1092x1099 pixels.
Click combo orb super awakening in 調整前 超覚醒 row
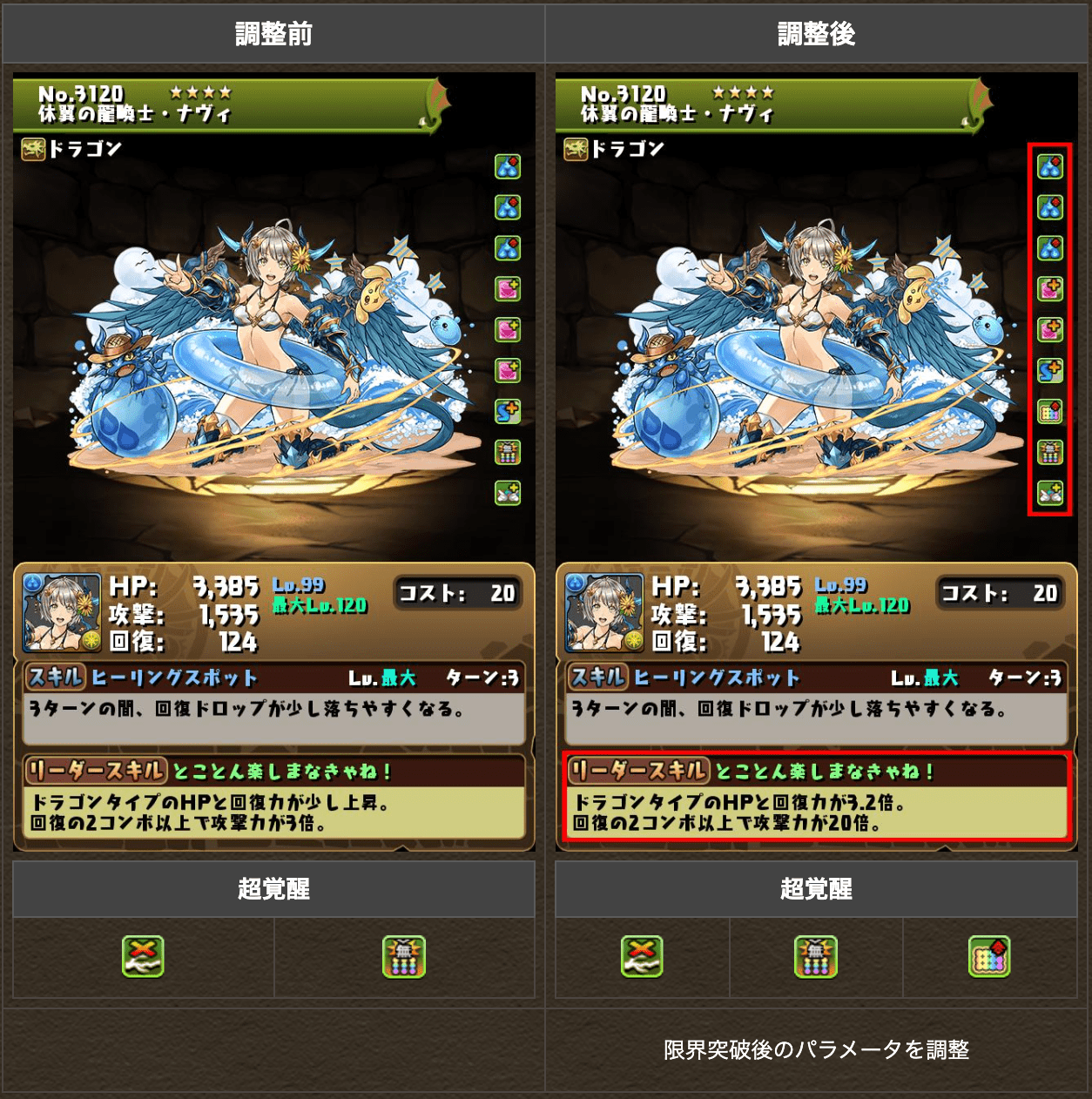tap(404, 956)
